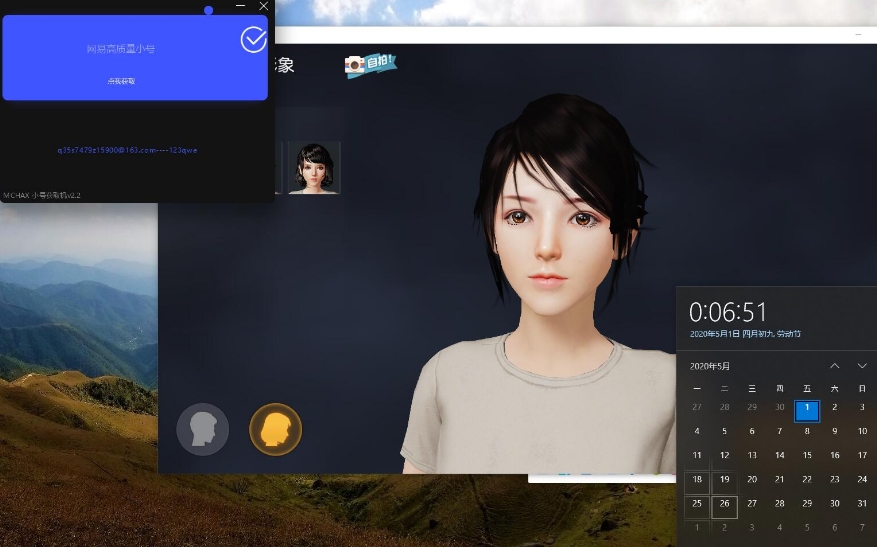Minimize the MCHAX account tool window
The width and height of the screenshot is (877, 547).
tap(240, 6)
